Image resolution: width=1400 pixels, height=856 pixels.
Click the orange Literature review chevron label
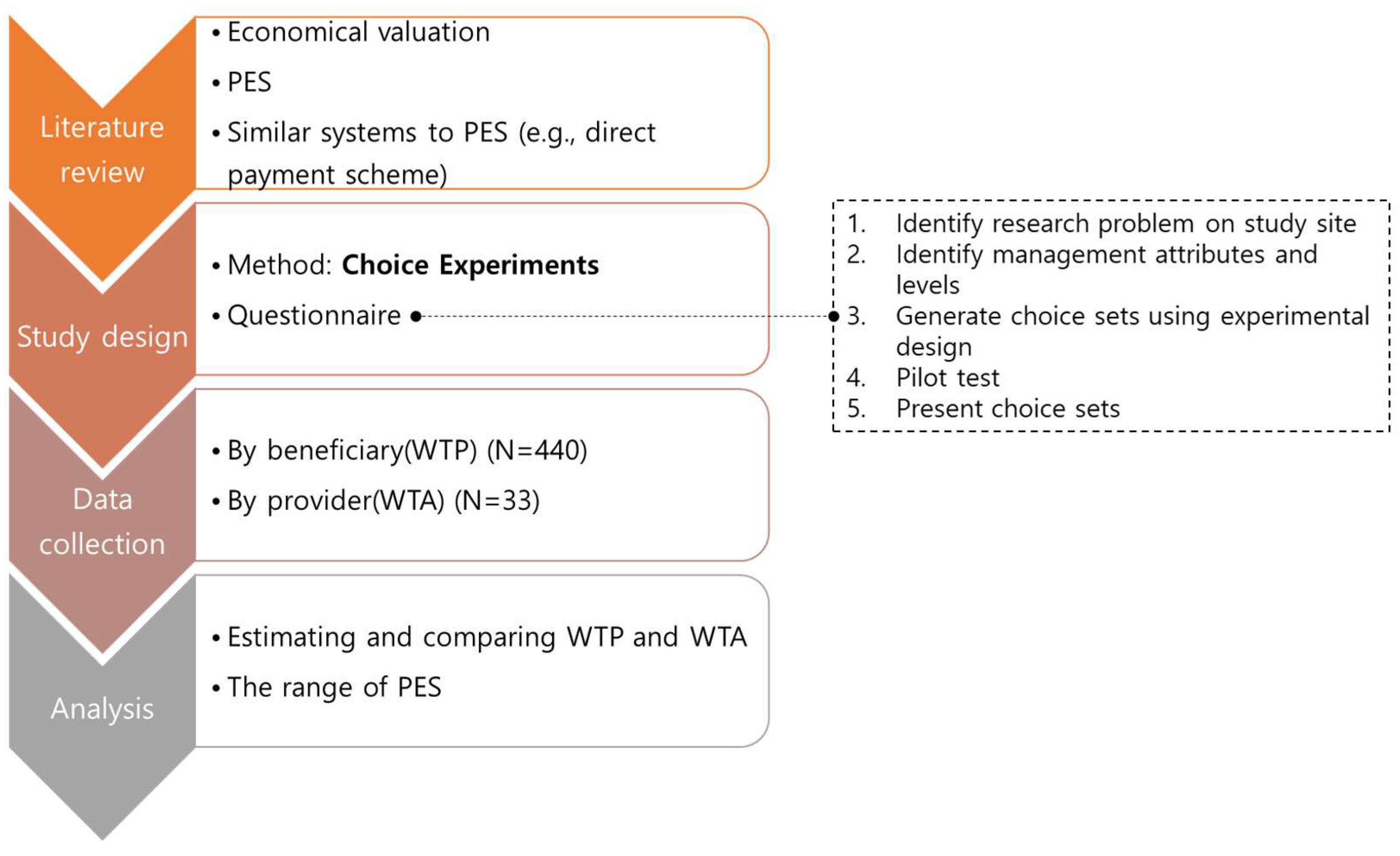pyautogui.click(x=102, y=149)
